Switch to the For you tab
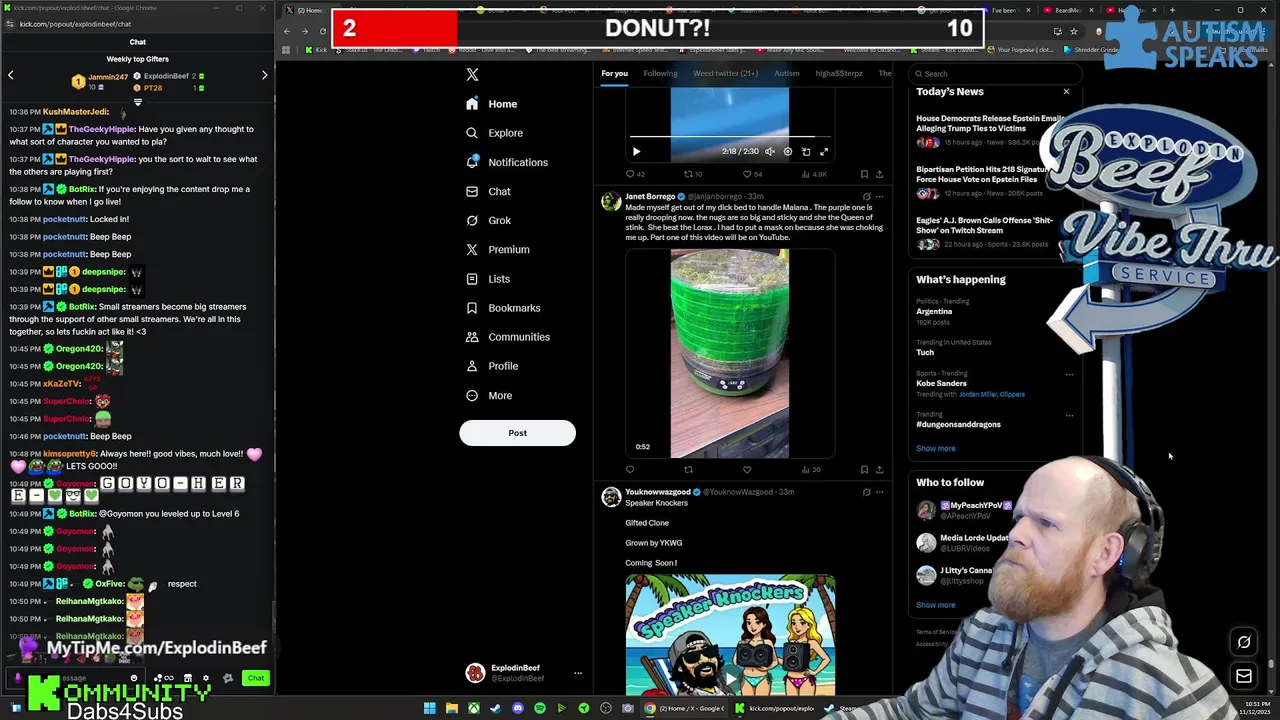 [x=614, y=73]
